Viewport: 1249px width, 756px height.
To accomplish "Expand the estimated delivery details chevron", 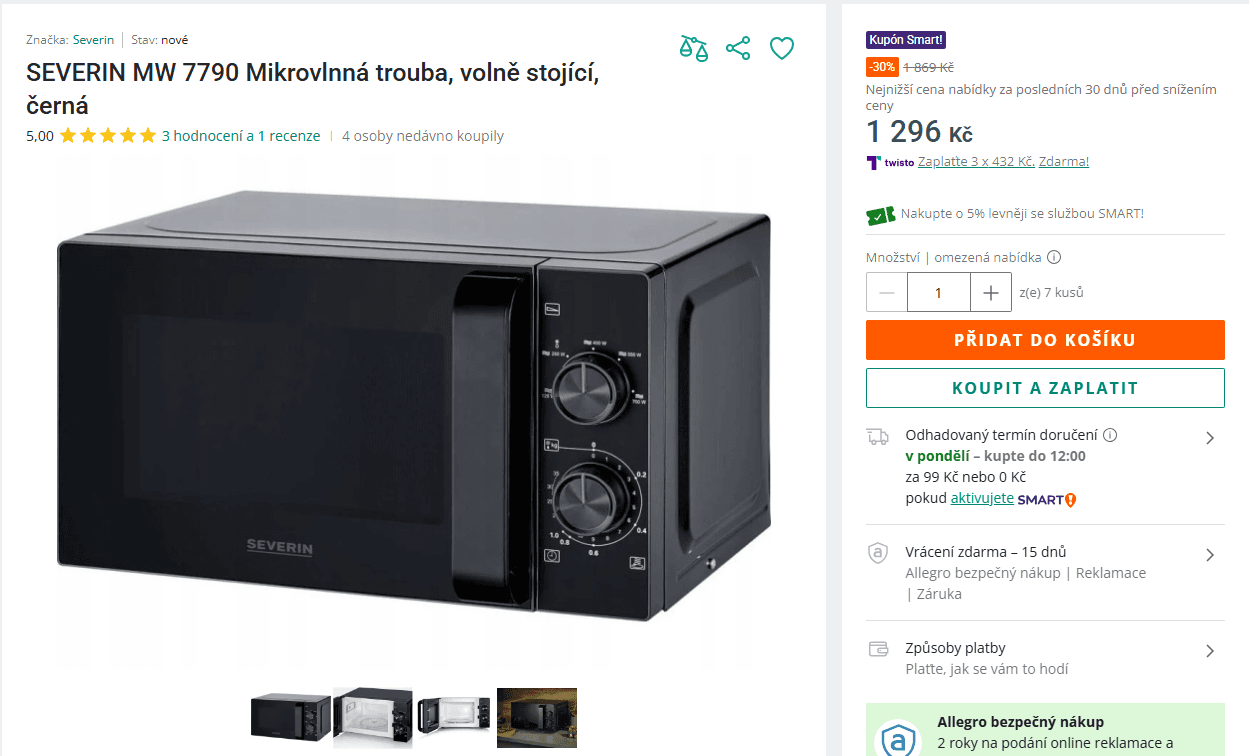I will 1210,437.
